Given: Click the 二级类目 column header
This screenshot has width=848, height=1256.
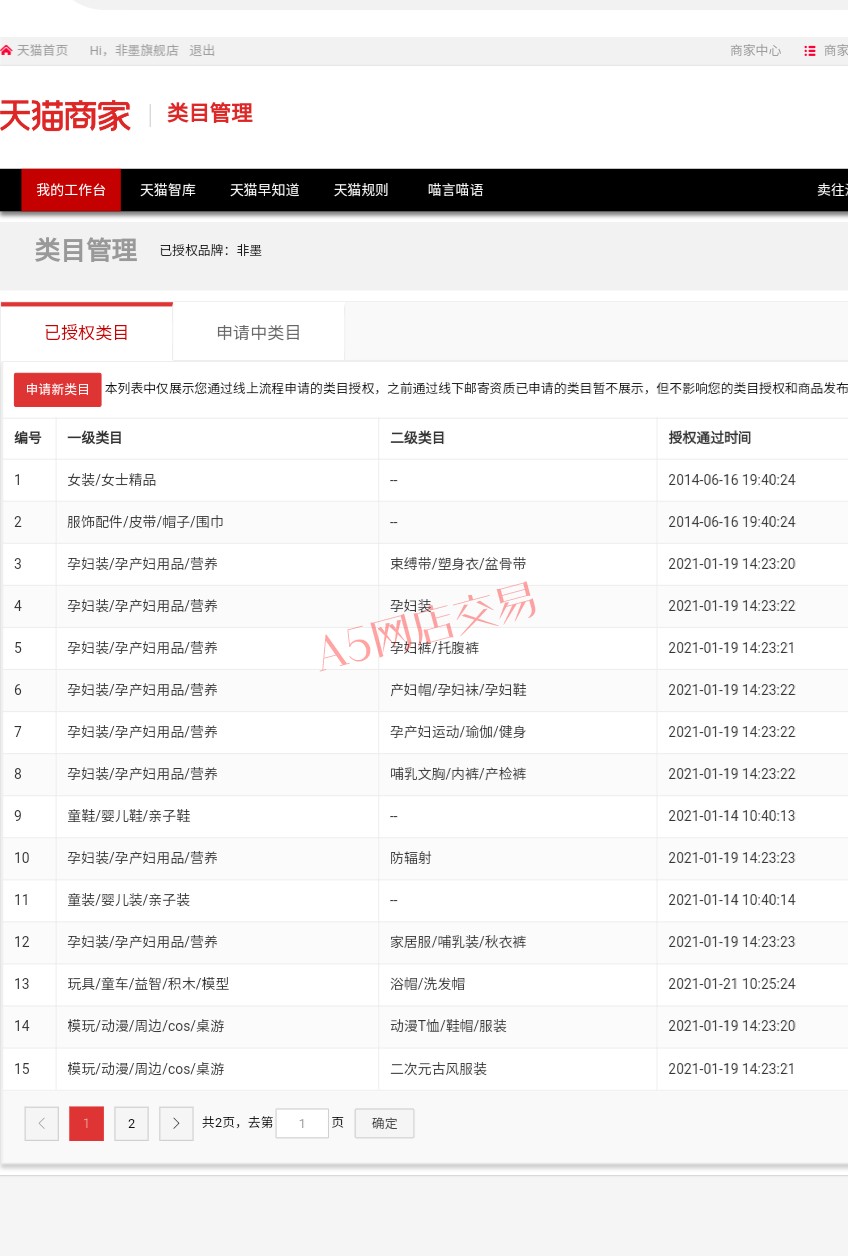Looking at the screenshot, I should [418, 438].
